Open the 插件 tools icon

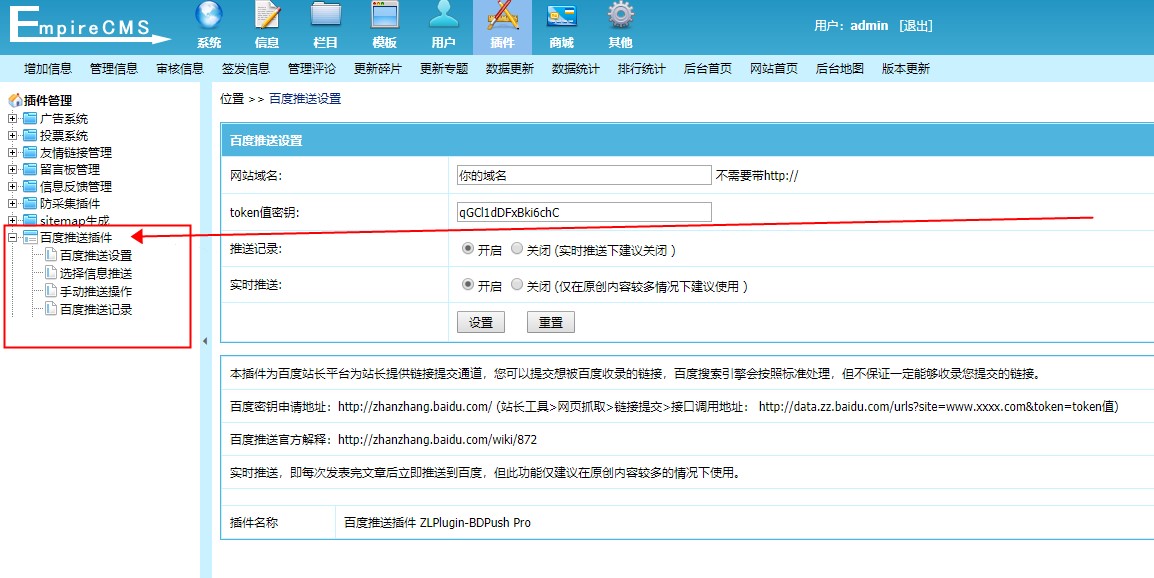503,16
